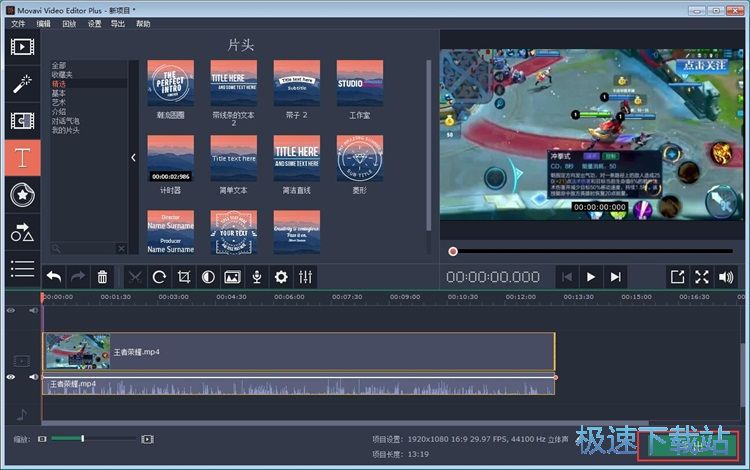750x470 pixels.
Task: Select the 王者荣耀.mp4 audio waveform clip
Action: [x=299, y=386]
